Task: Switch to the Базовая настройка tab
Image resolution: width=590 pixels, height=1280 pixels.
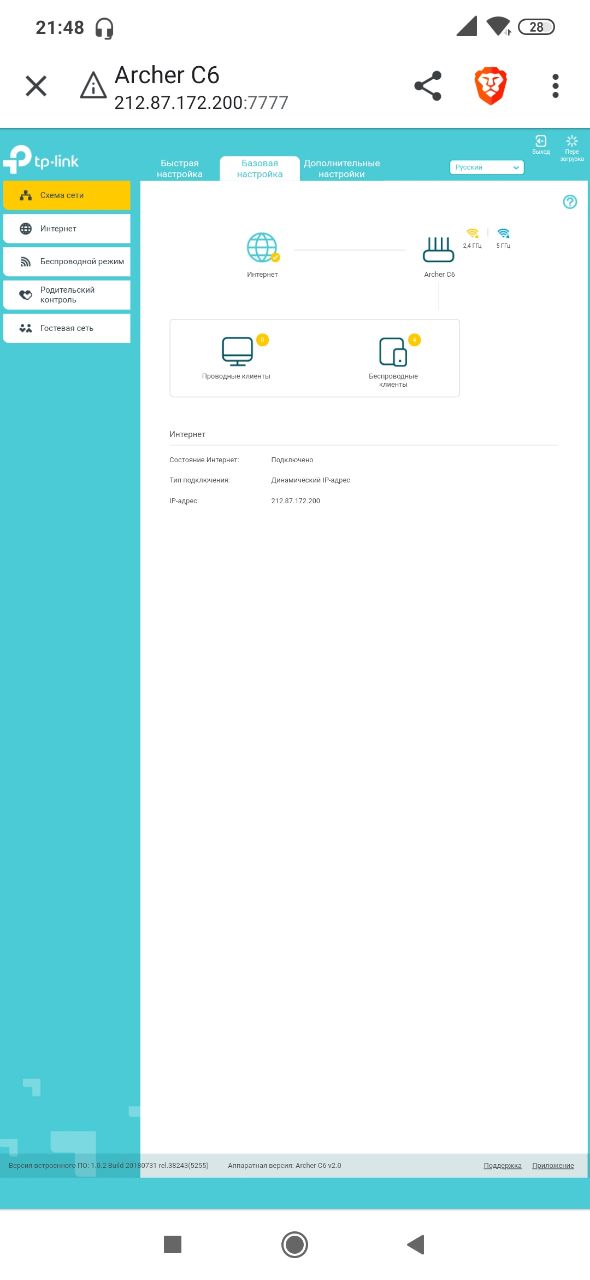Action: pos(260,168)
